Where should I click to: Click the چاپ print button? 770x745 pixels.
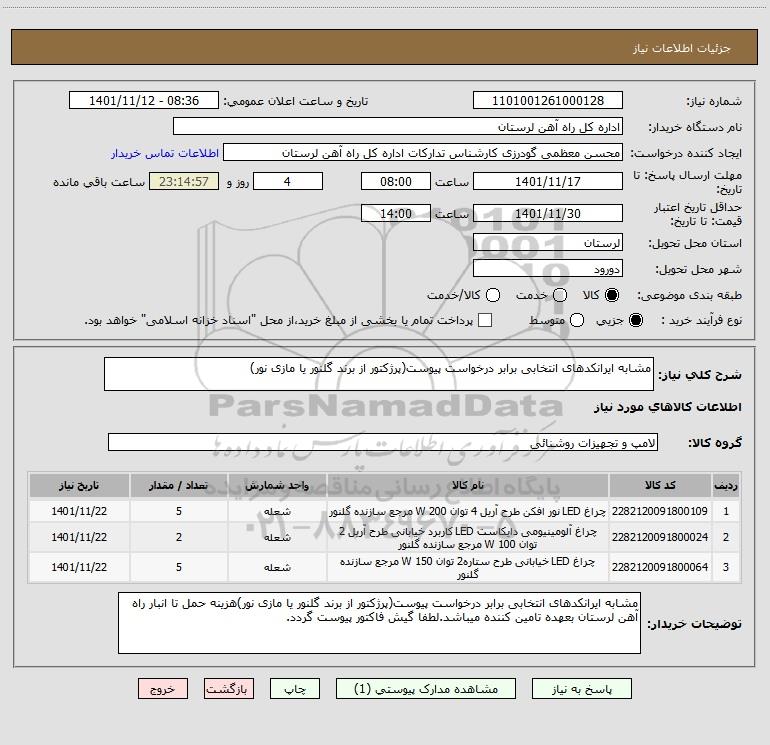295,689
